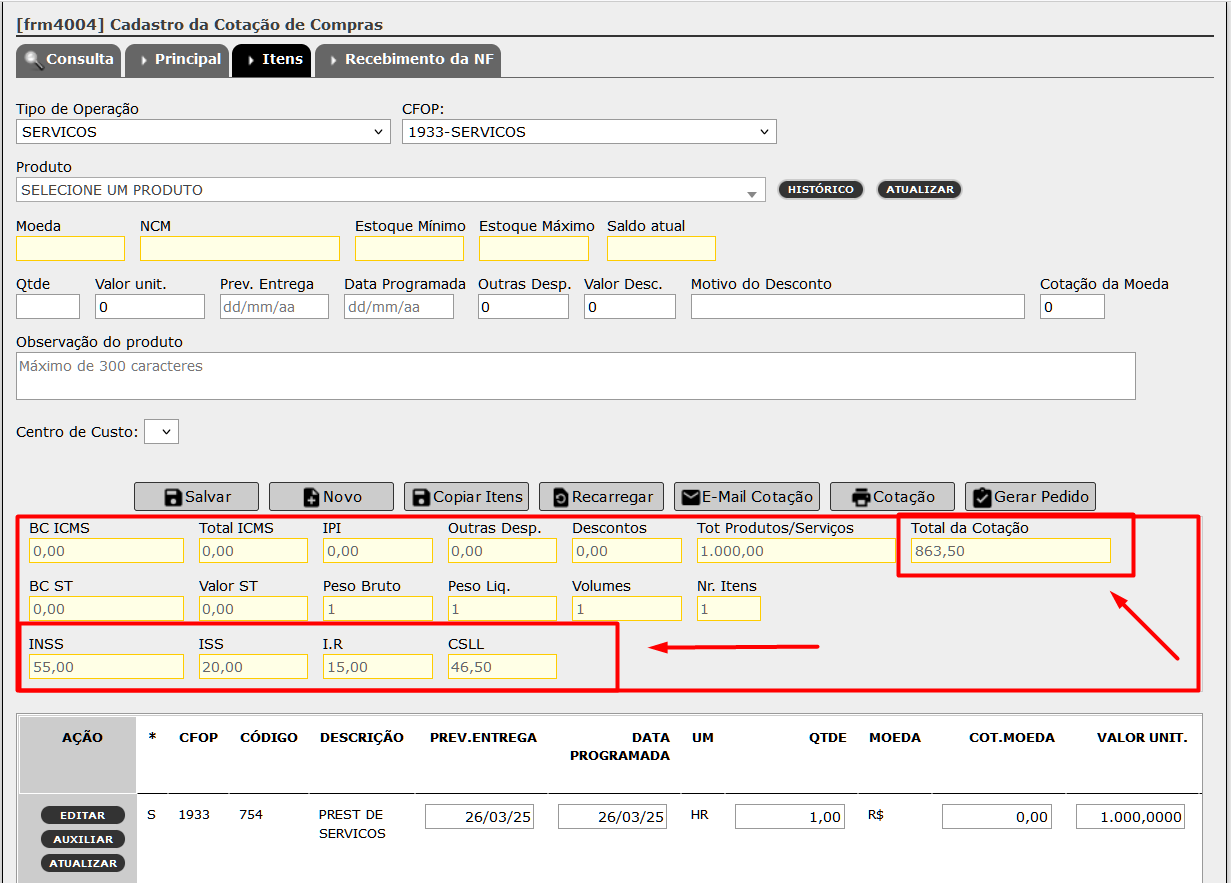Click EDITAR for the PREST DE SERVICOS row
This screenshot has width=1231, height=883.
(83, 815)
